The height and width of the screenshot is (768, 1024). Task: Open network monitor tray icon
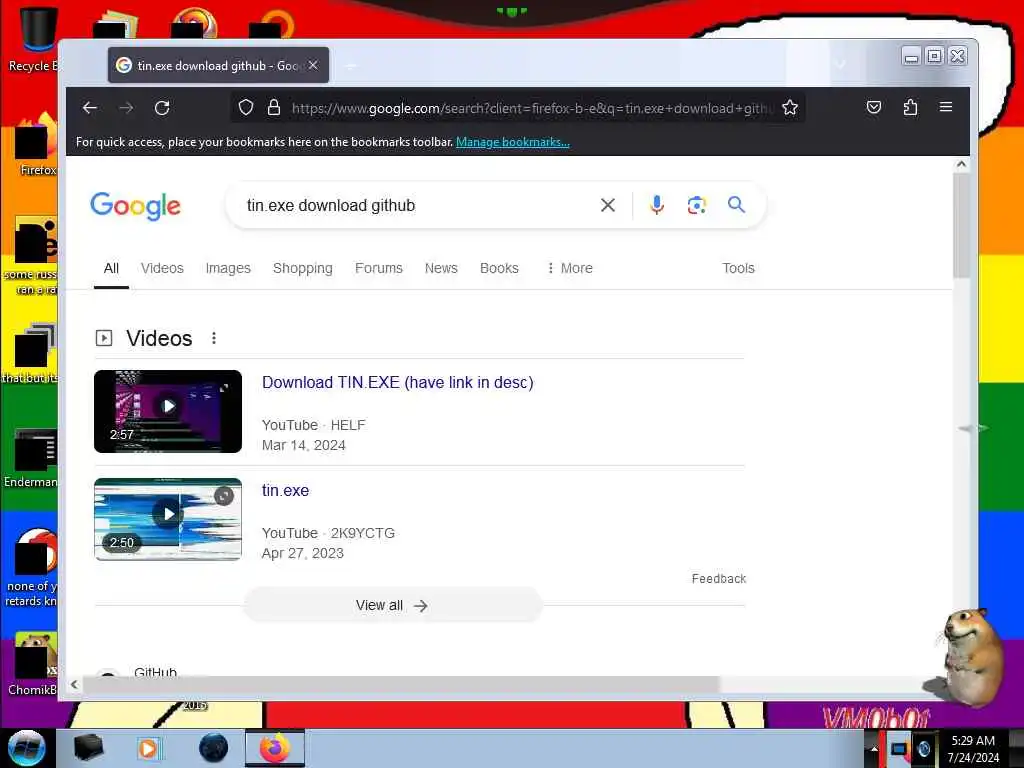pos(900,748)
